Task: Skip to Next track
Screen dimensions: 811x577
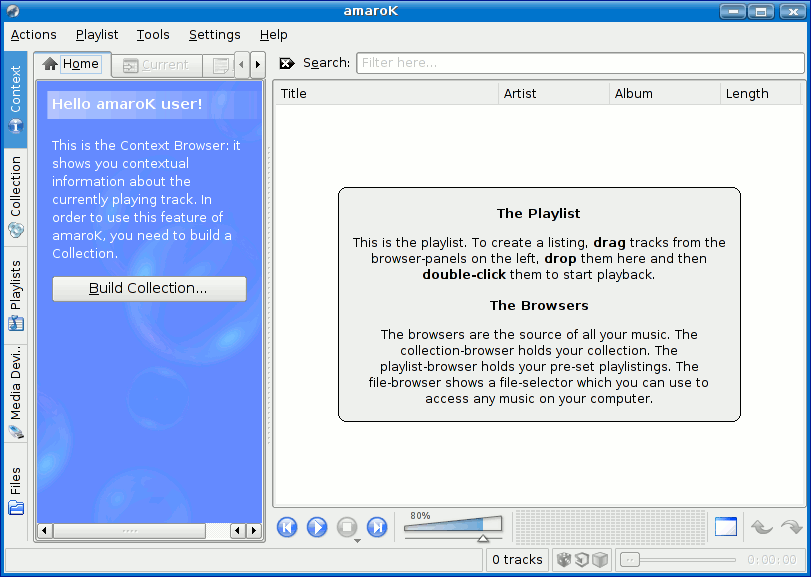Action: (377, 527)
